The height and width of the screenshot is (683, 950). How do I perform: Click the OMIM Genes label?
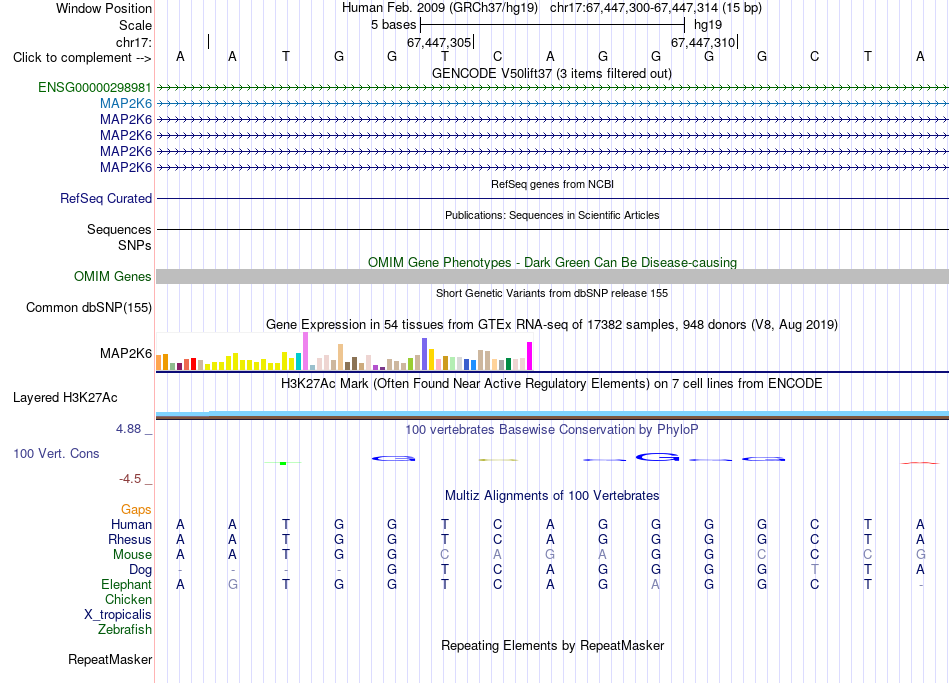coord(113,276)
